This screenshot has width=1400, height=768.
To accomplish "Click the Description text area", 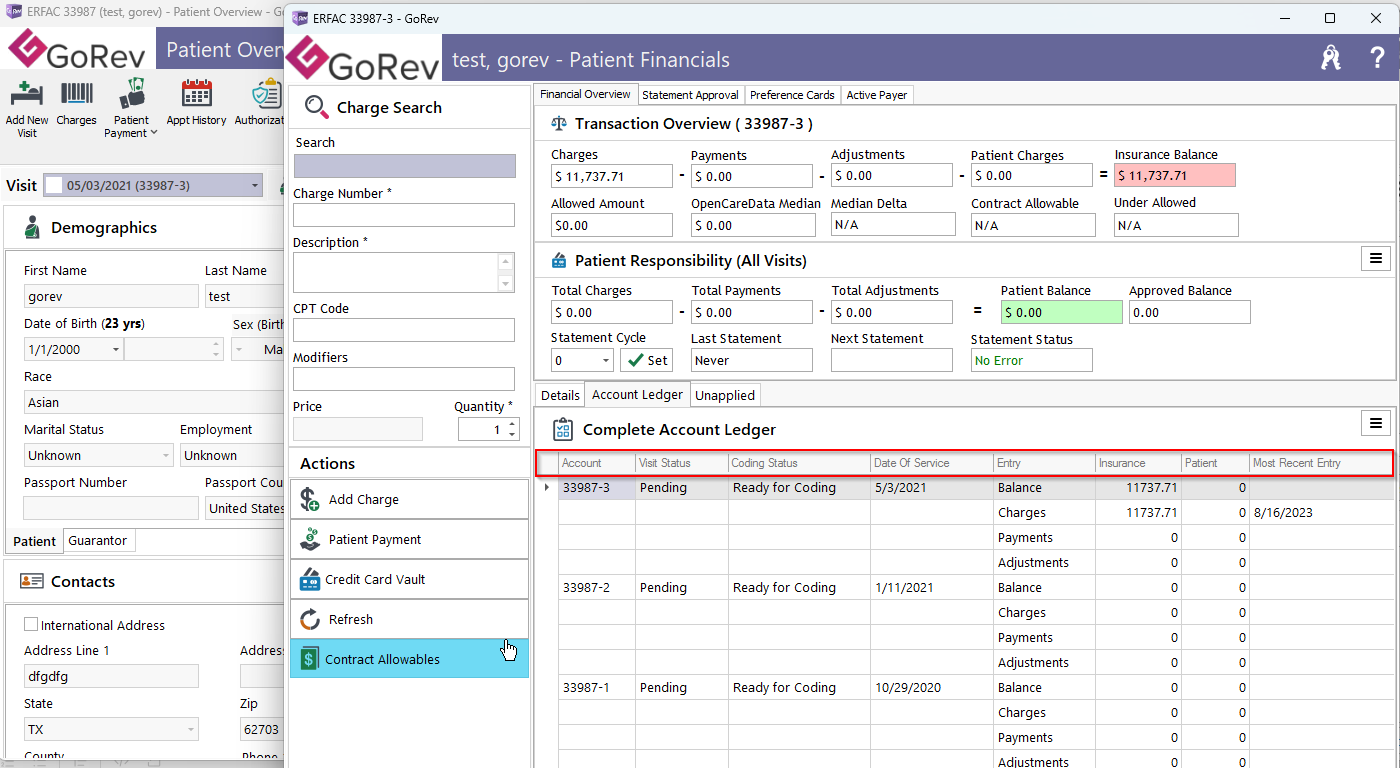I will (404, 272).
